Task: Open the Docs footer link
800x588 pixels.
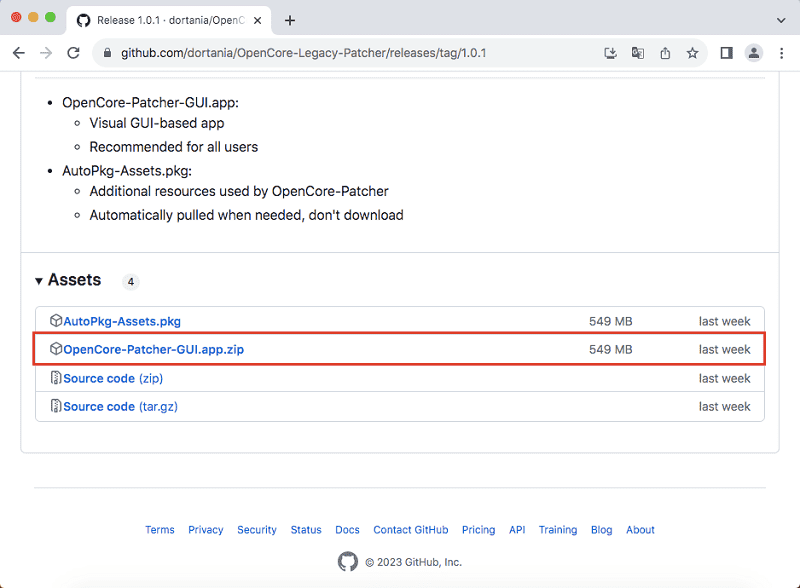Action: (x=347, y=530)
